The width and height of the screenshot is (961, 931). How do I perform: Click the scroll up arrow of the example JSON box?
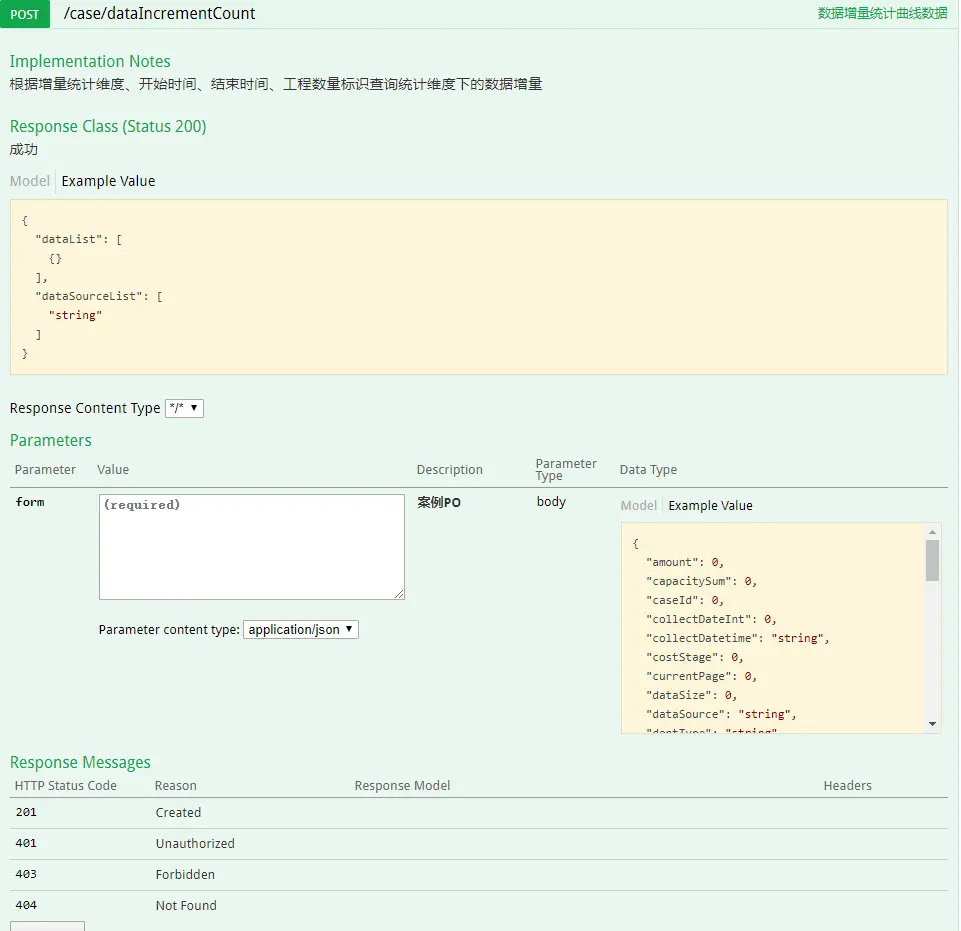tap(932, 532)
